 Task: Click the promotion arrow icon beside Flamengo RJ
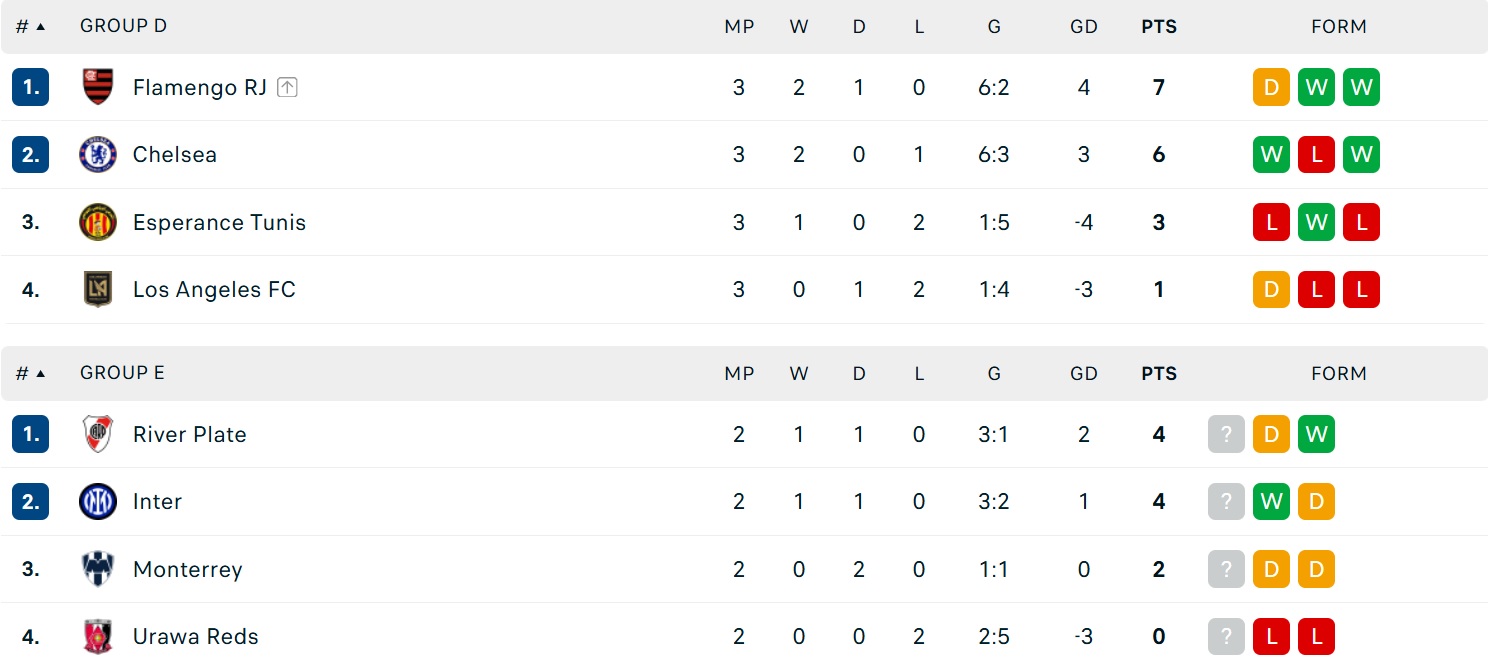pyautogui.click(x=287, y=87)
